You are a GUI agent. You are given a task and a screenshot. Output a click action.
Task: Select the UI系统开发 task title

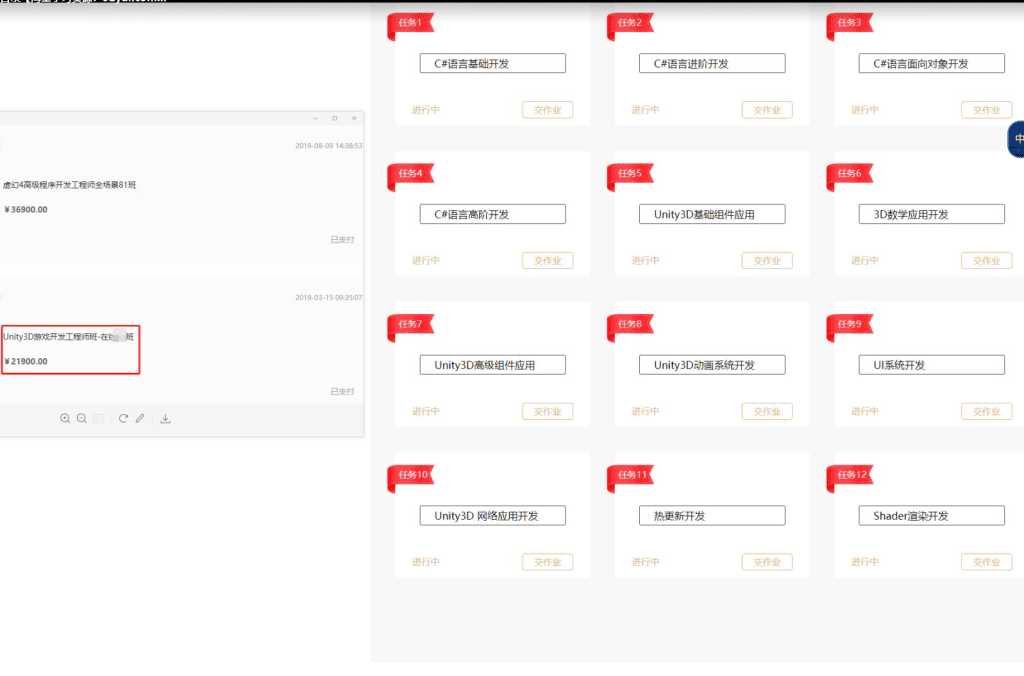coord(931,365)
